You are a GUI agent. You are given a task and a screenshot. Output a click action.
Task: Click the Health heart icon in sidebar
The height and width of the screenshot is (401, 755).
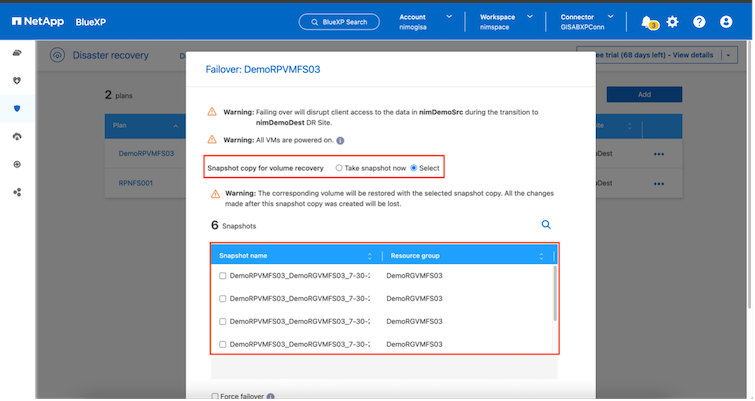[17, 79]
